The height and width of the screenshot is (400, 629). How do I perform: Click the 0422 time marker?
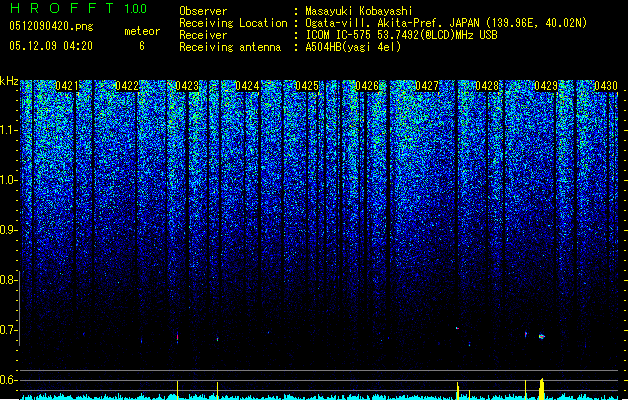[x=127, y=86]
